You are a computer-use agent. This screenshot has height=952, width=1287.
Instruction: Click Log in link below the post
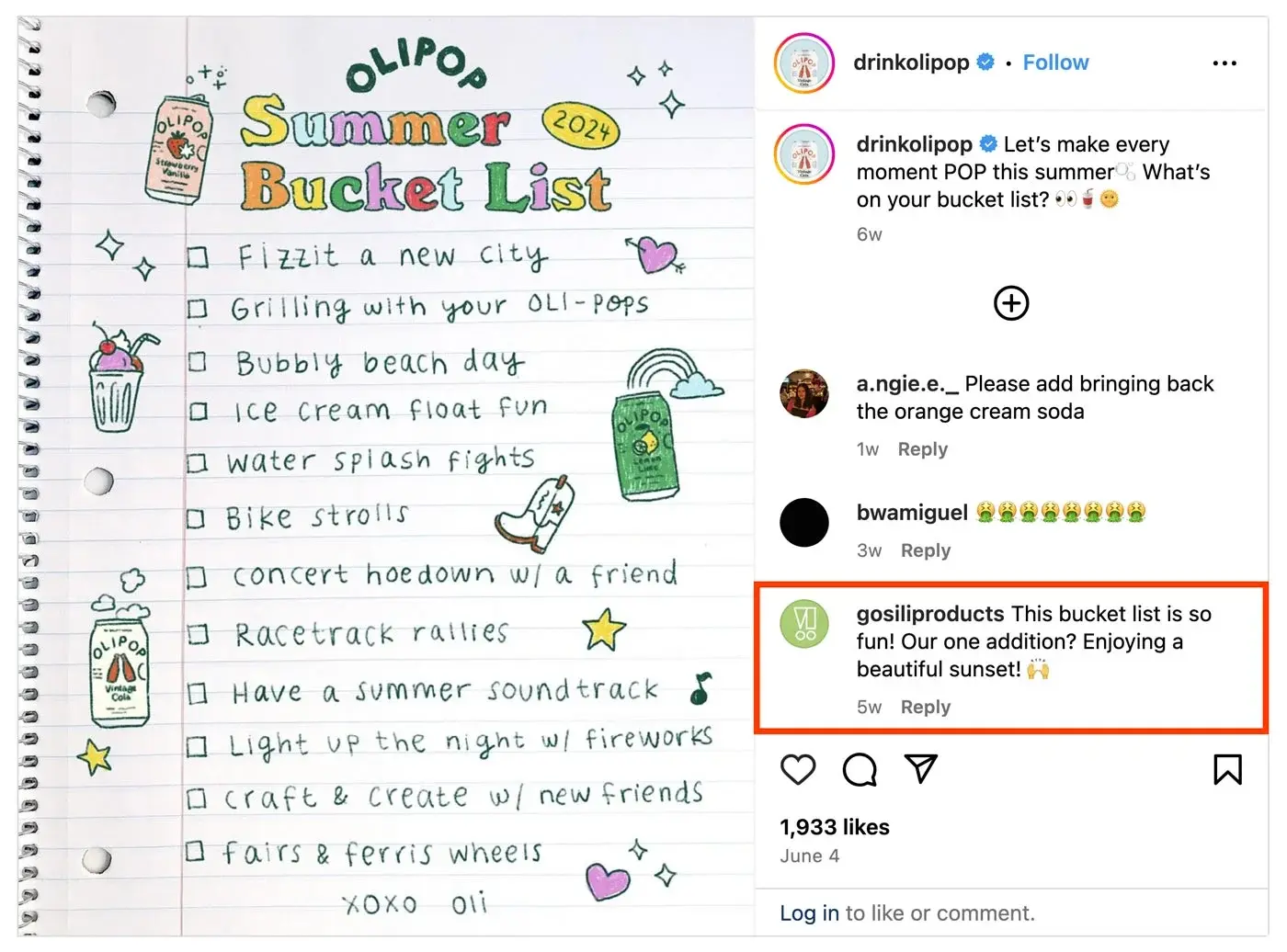[x=809, y=913]
